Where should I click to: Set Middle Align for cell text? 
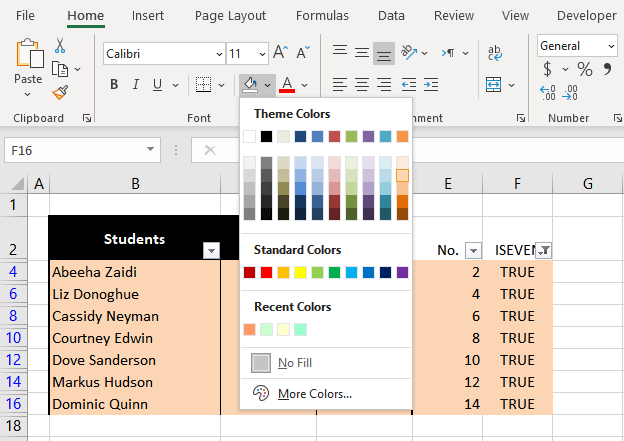tap(362, 52)
